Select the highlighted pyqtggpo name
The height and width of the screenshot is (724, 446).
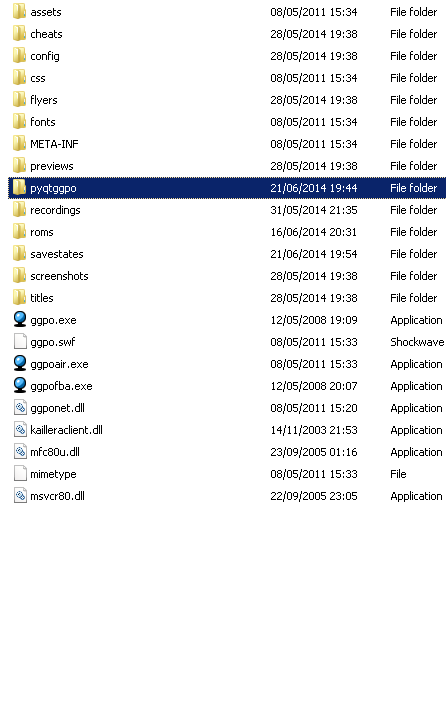(x=53, y=188)
